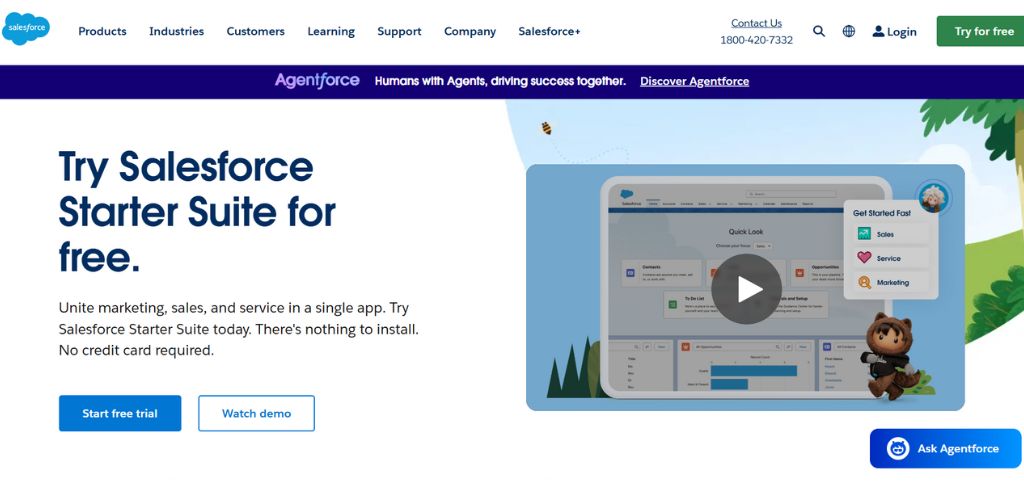Click the 'Quick Look' text in video
This screenshot has width=1024, height=483.
click(746, 232)
